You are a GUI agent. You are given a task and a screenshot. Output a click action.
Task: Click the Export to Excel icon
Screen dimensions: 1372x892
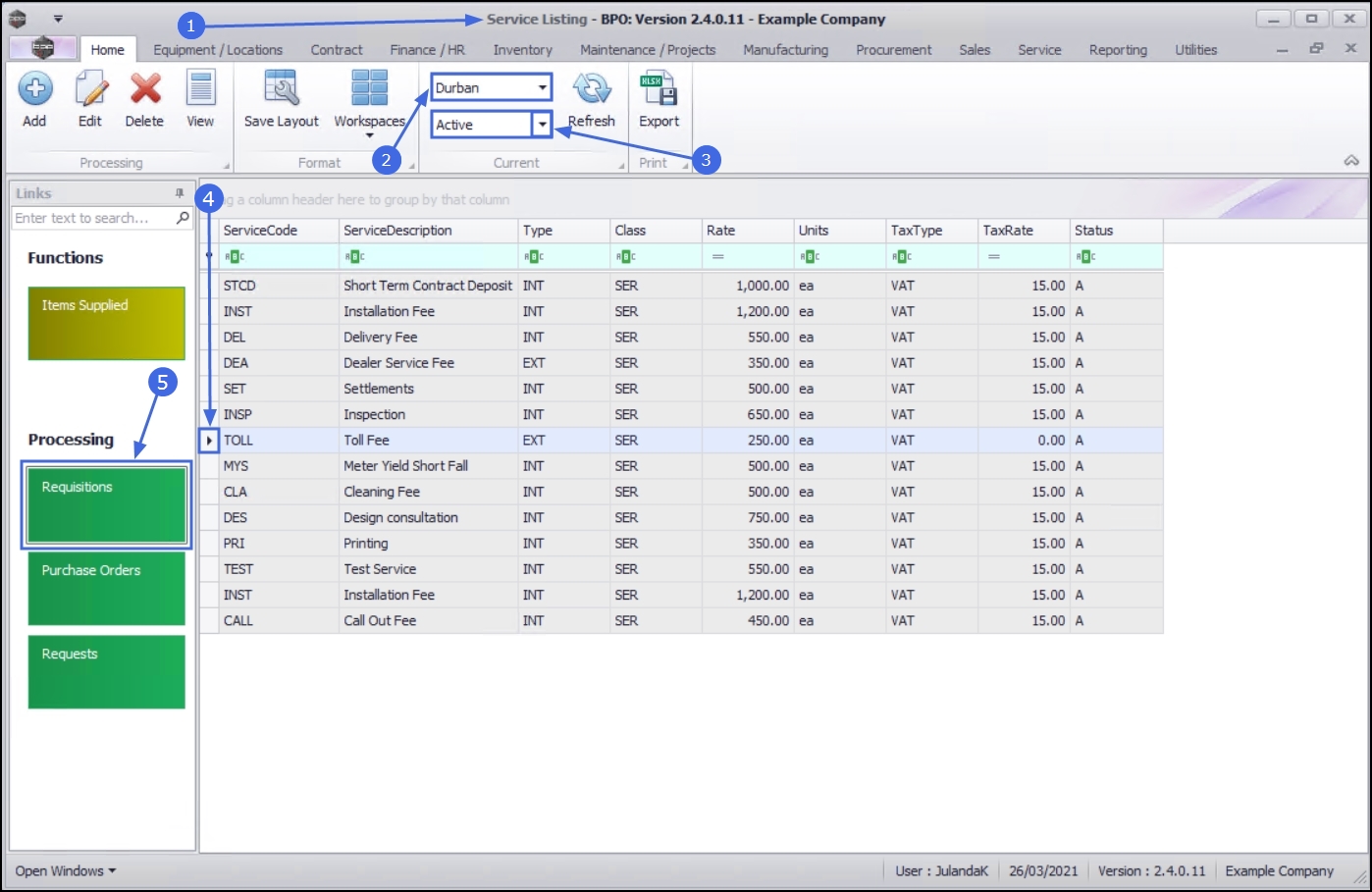659,89
